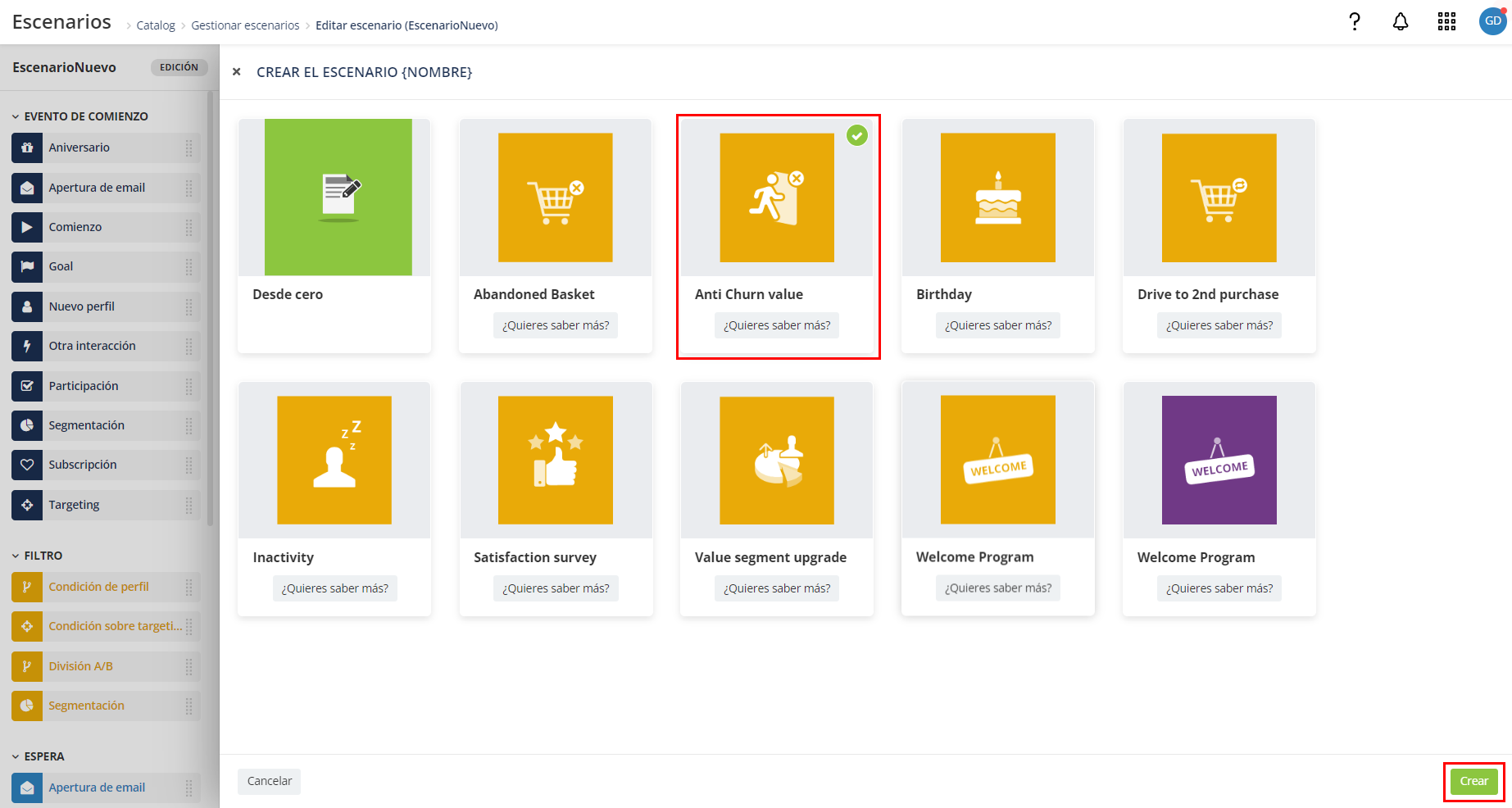1512x808 pixels.
Task: Click the Nuevo perfil person icon
Action: [27, 306]
